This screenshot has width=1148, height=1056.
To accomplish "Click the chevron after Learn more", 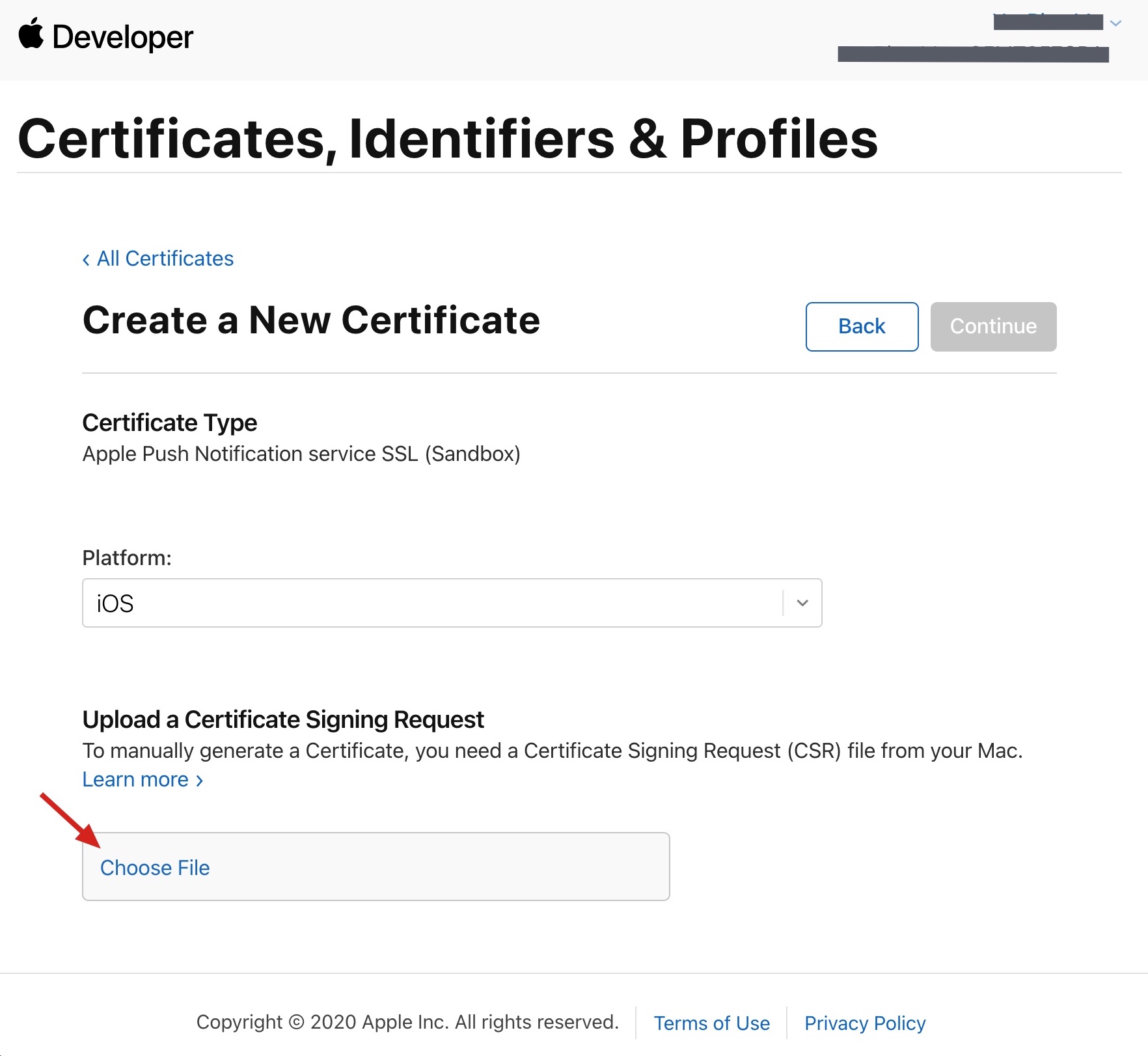I will click(x=199, y=781).
